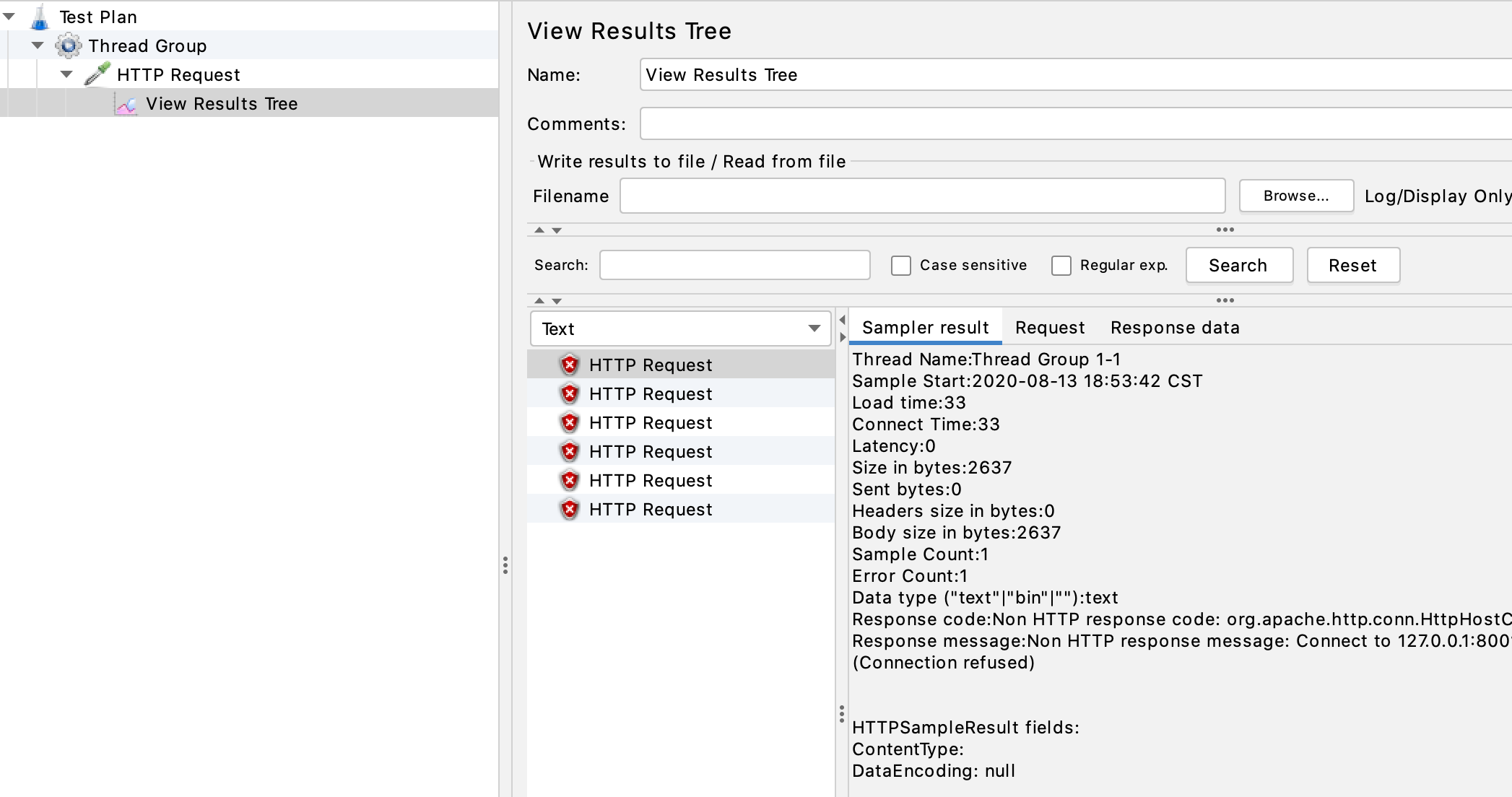Click the Search text field

[x=734, y=265]
